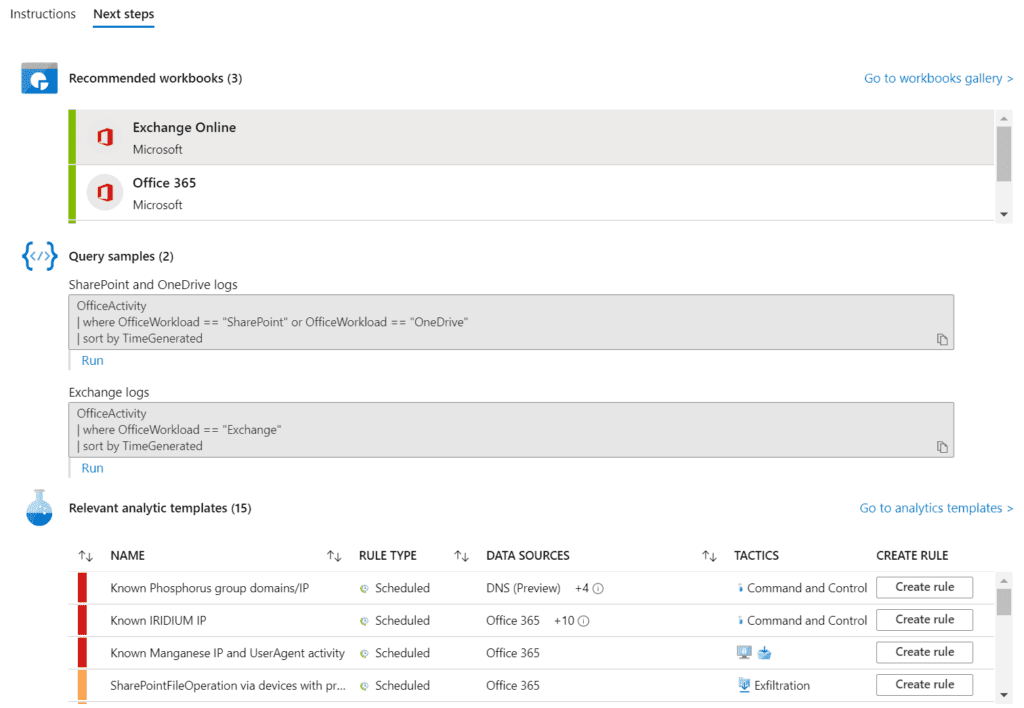1024x708 pixels.
Task: Run the Exchange logs query
Action: pos(92,468)
